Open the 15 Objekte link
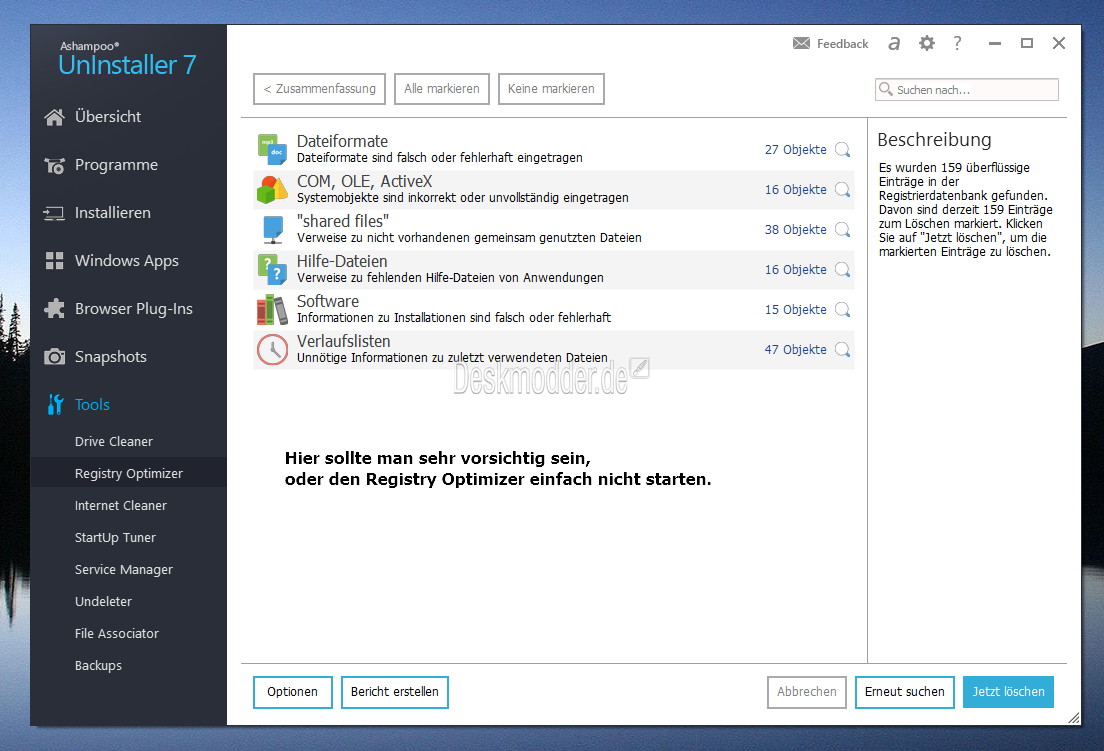The image size is (1104, 751). (796, 310)
